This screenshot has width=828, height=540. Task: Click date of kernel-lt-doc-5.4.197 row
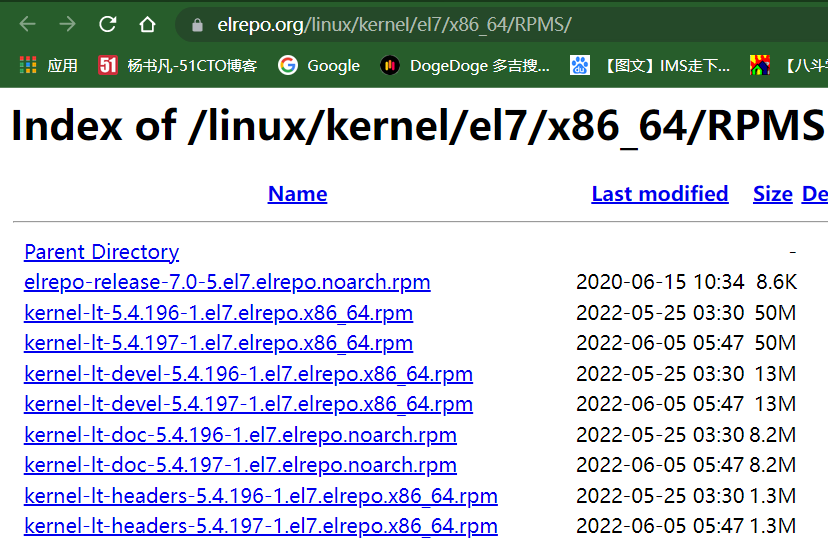[660, 465]
